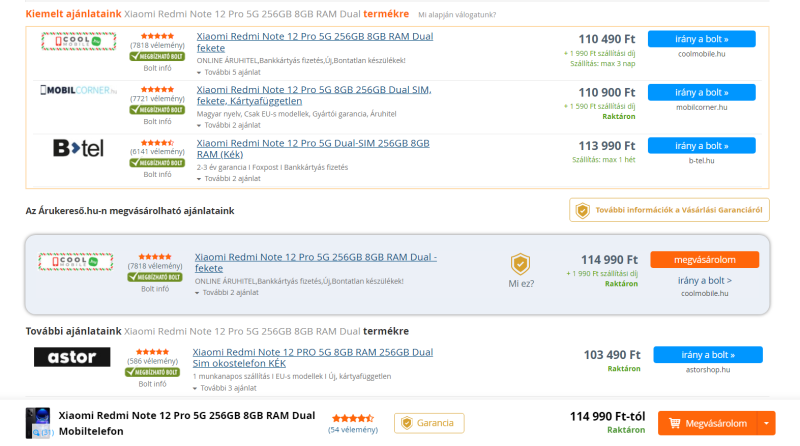Open the okostelefon KÉK astor product link
This screenshot has height=446, width=800.
coord(313,358)
